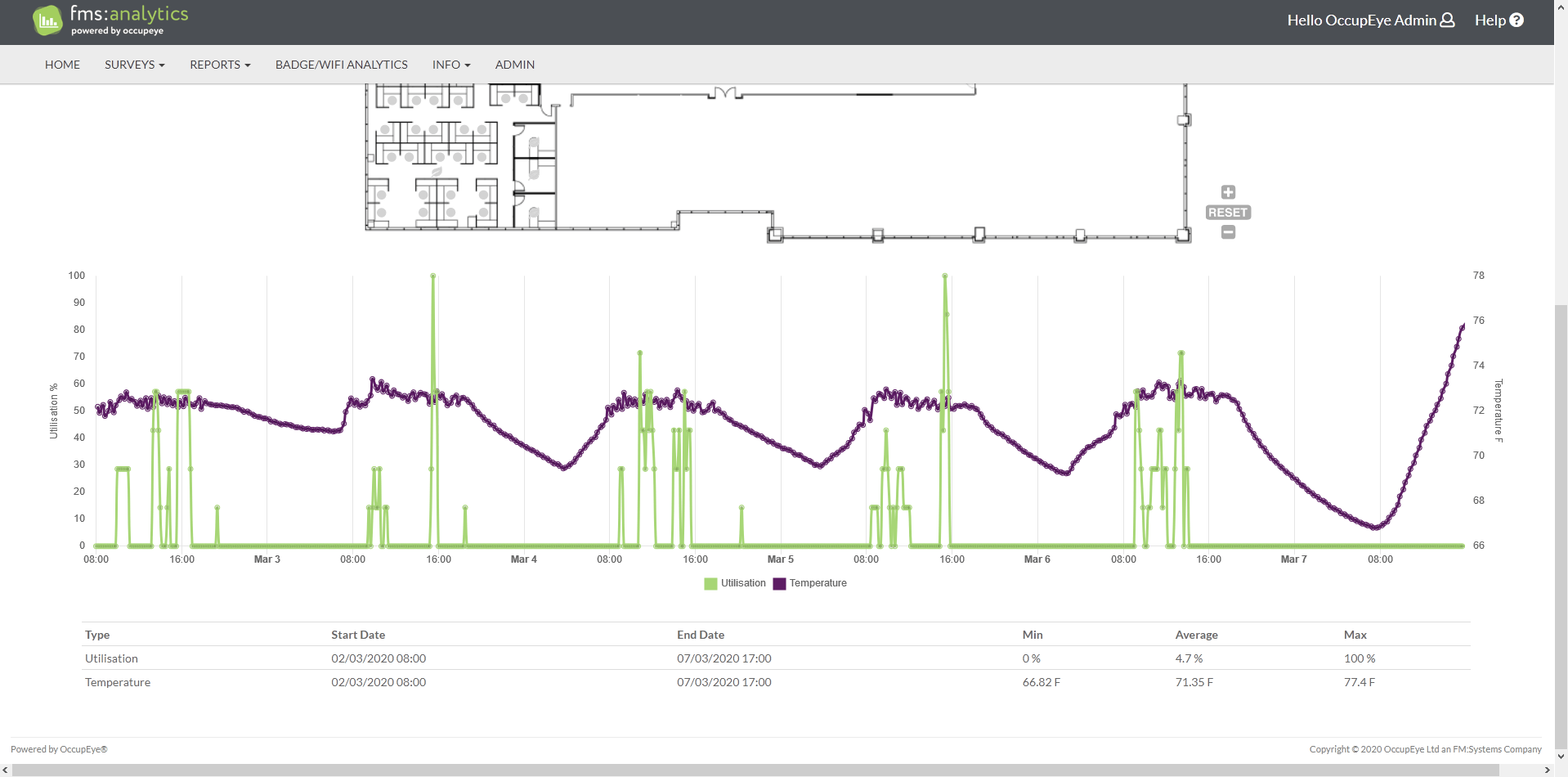Zoom in on floor plan with plus icon
Image resolution: width=1568 pixels, height=777 pixels.
pos(1228,192)
